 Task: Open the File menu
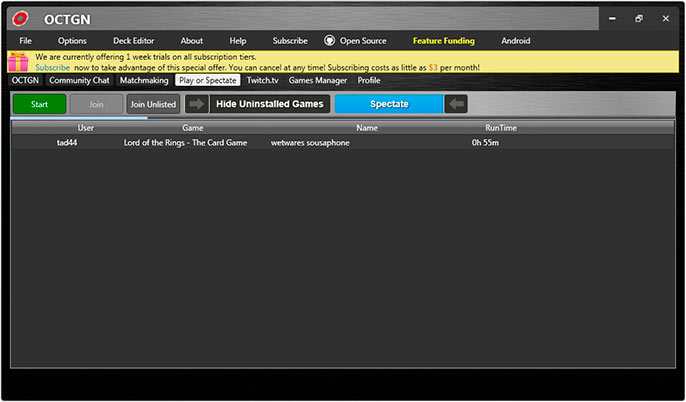(x=25, y=41)
